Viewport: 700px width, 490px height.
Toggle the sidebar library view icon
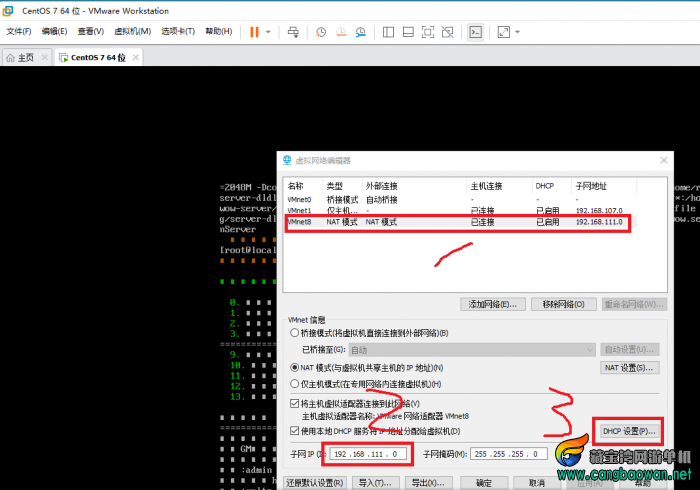(x=388, y=32)
